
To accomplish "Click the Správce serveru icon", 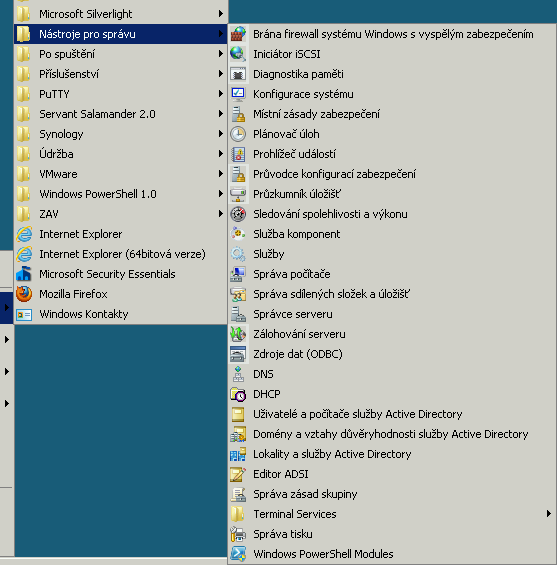I will pos(238,314).
